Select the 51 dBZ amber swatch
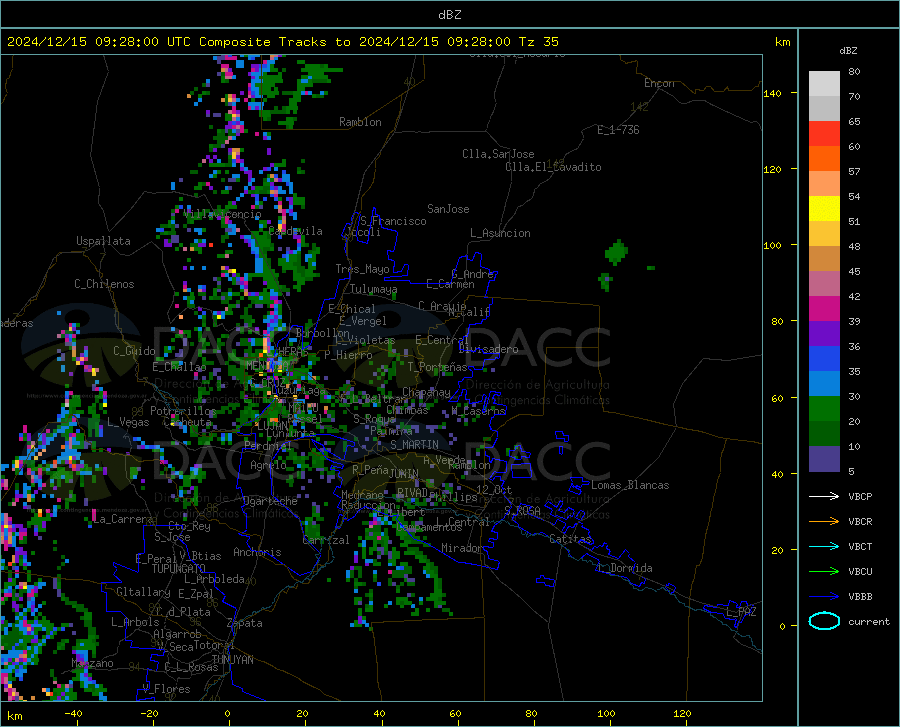The image size is (900, 727). [824, 234]
